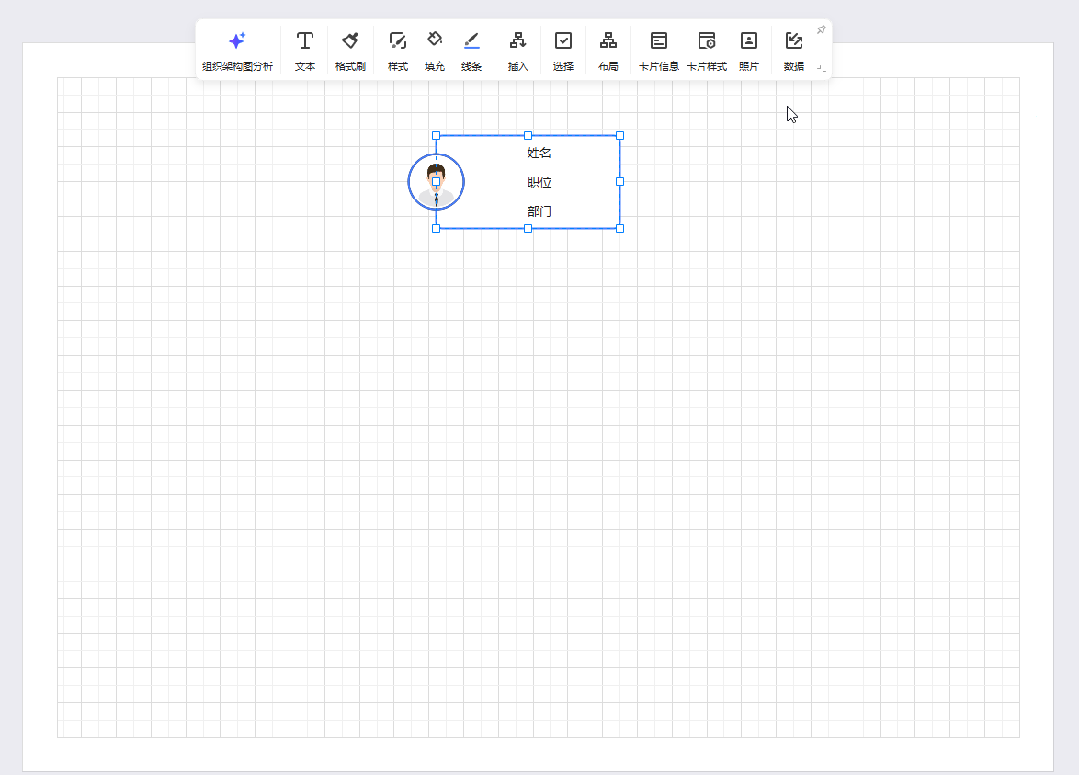1079x775 pixels.
Task: Open 卡片信息 card info settings
Action: (659, 51)
